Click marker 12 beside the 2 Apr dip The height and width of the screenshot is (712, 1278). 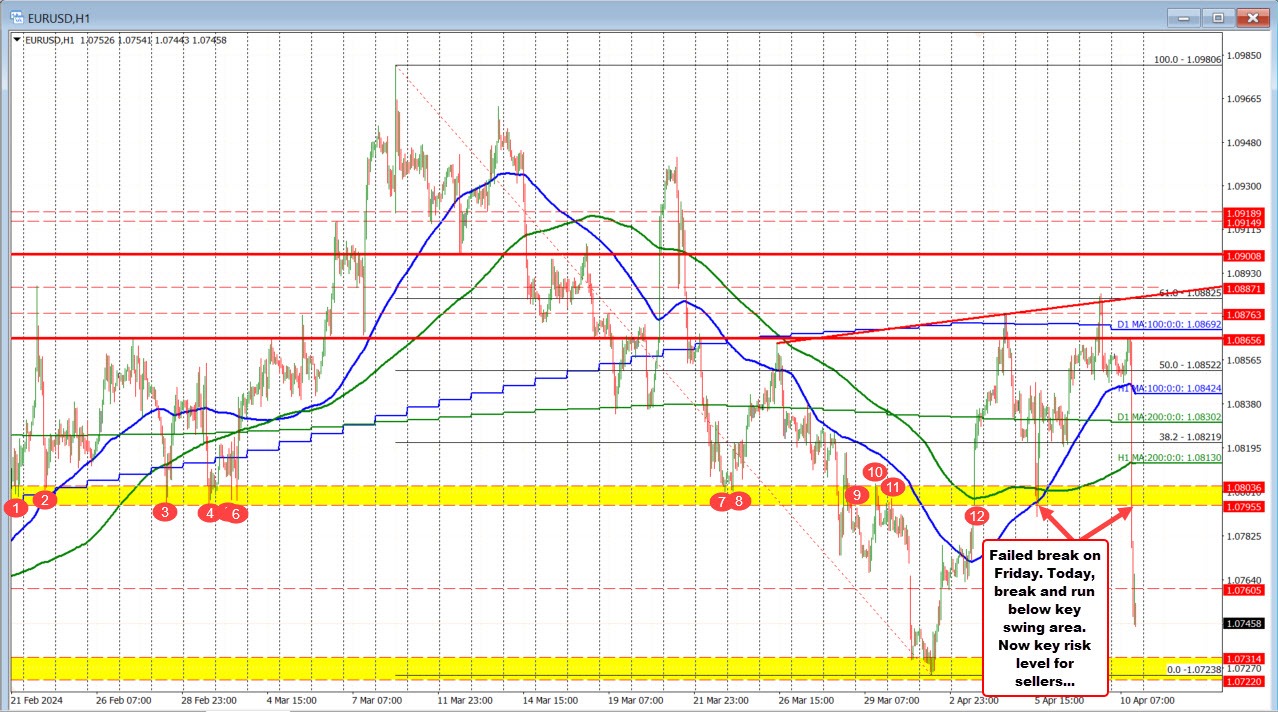[x=977, y=517]
